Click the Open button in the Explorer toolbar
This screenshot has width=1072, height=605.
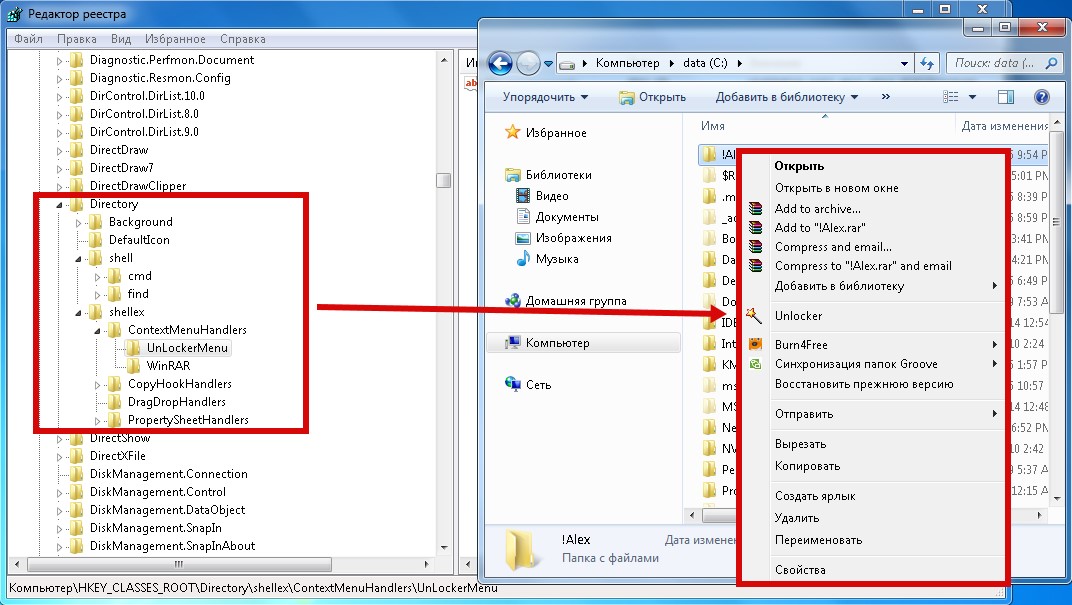(652, 97)
